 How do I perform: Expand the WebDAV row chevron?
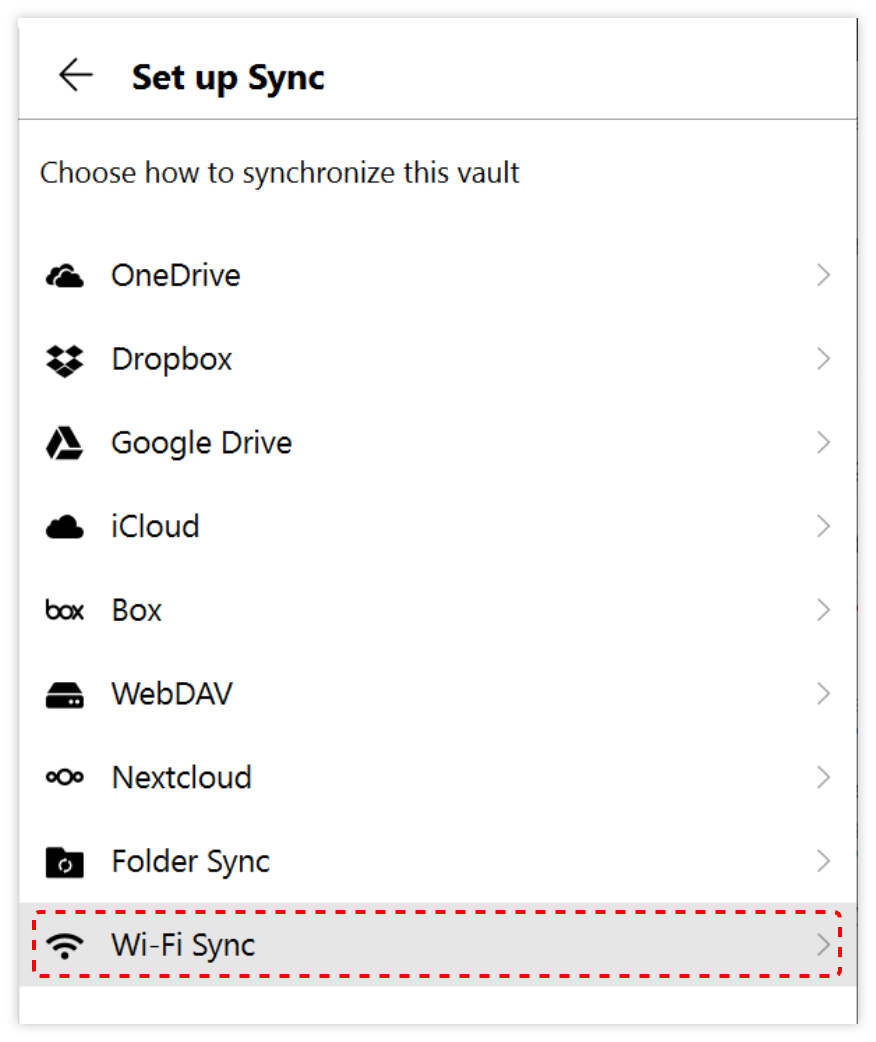tap(823, 694)
